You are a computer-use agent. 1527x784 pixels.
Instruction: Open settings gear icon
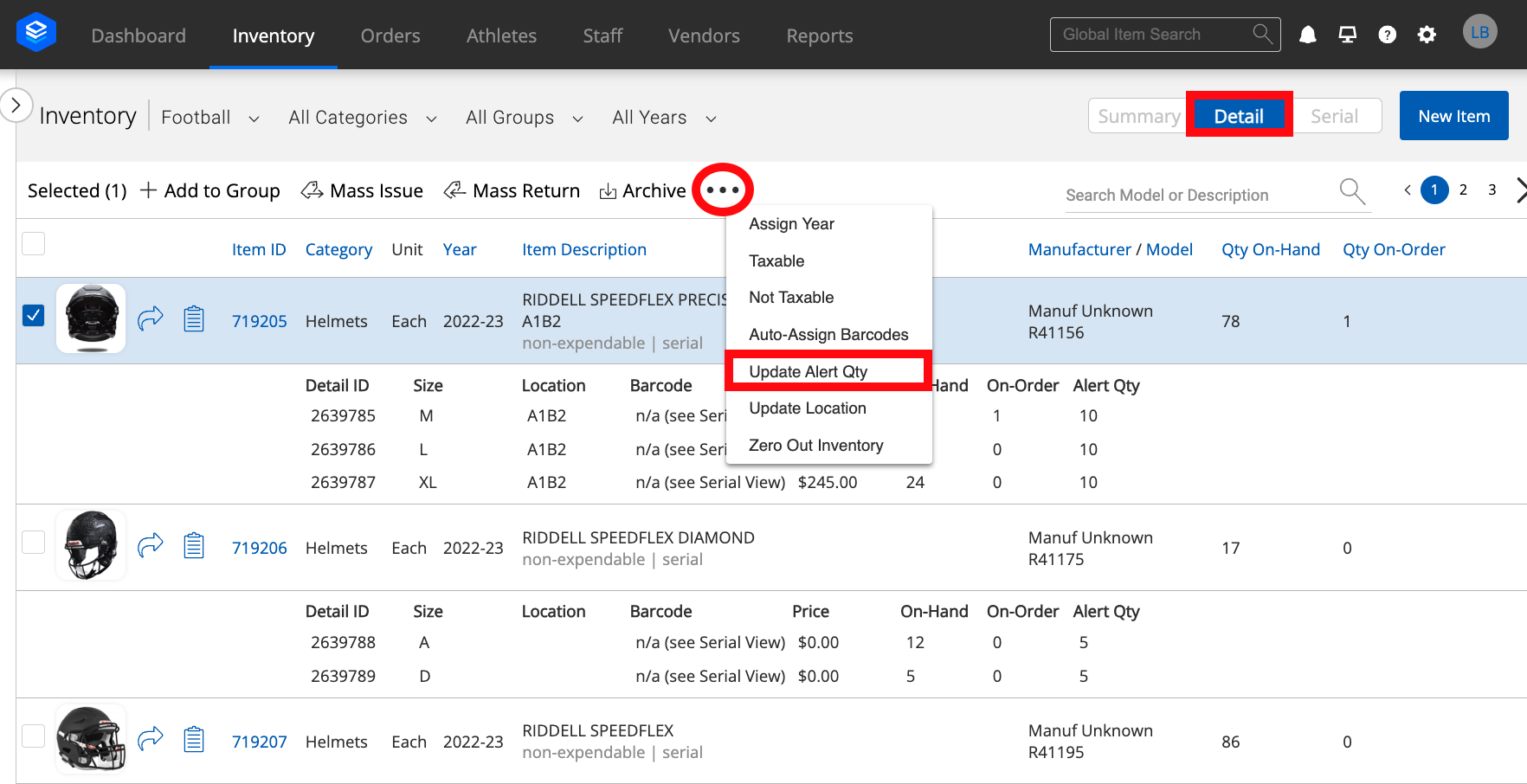1427,35
